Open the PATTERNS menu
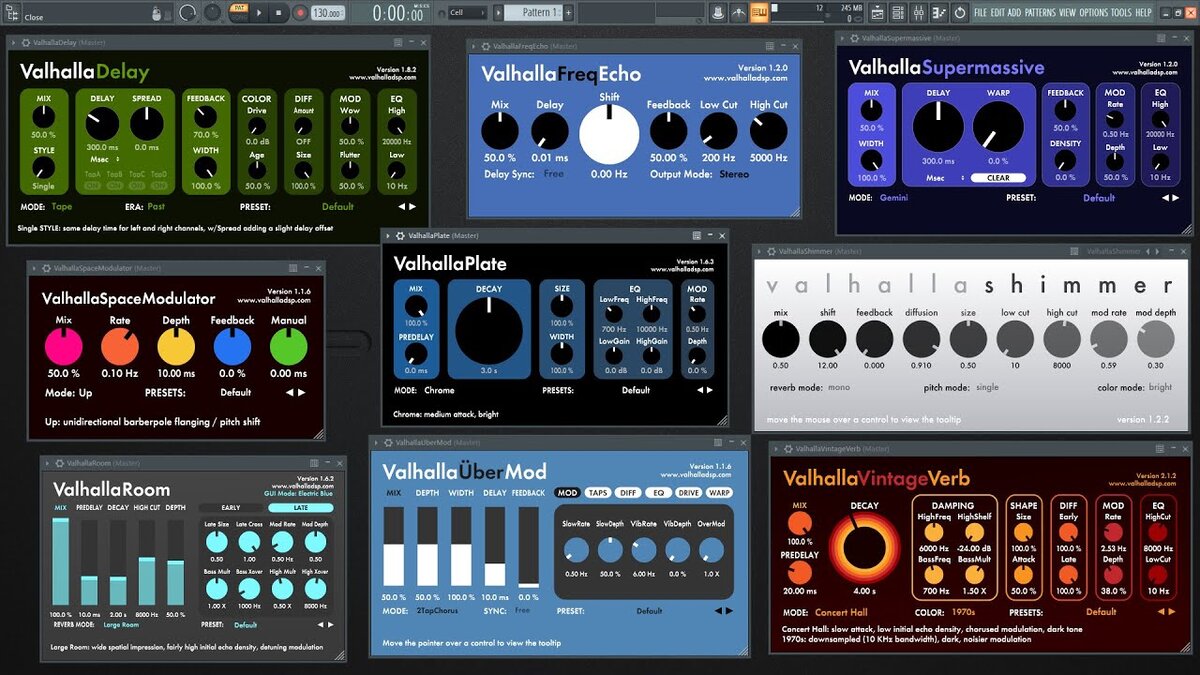 pos(1040,12)
